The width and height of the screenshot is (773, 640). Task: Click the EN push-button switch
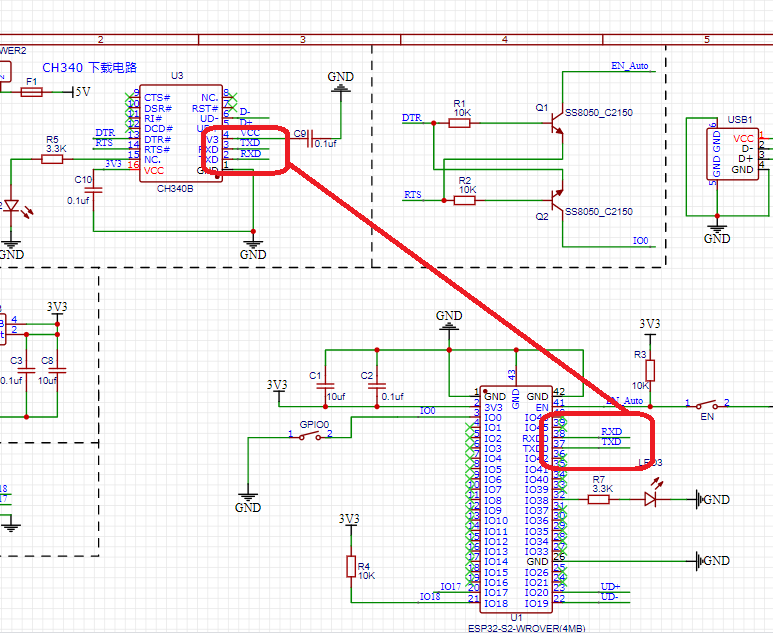point(706,403)
